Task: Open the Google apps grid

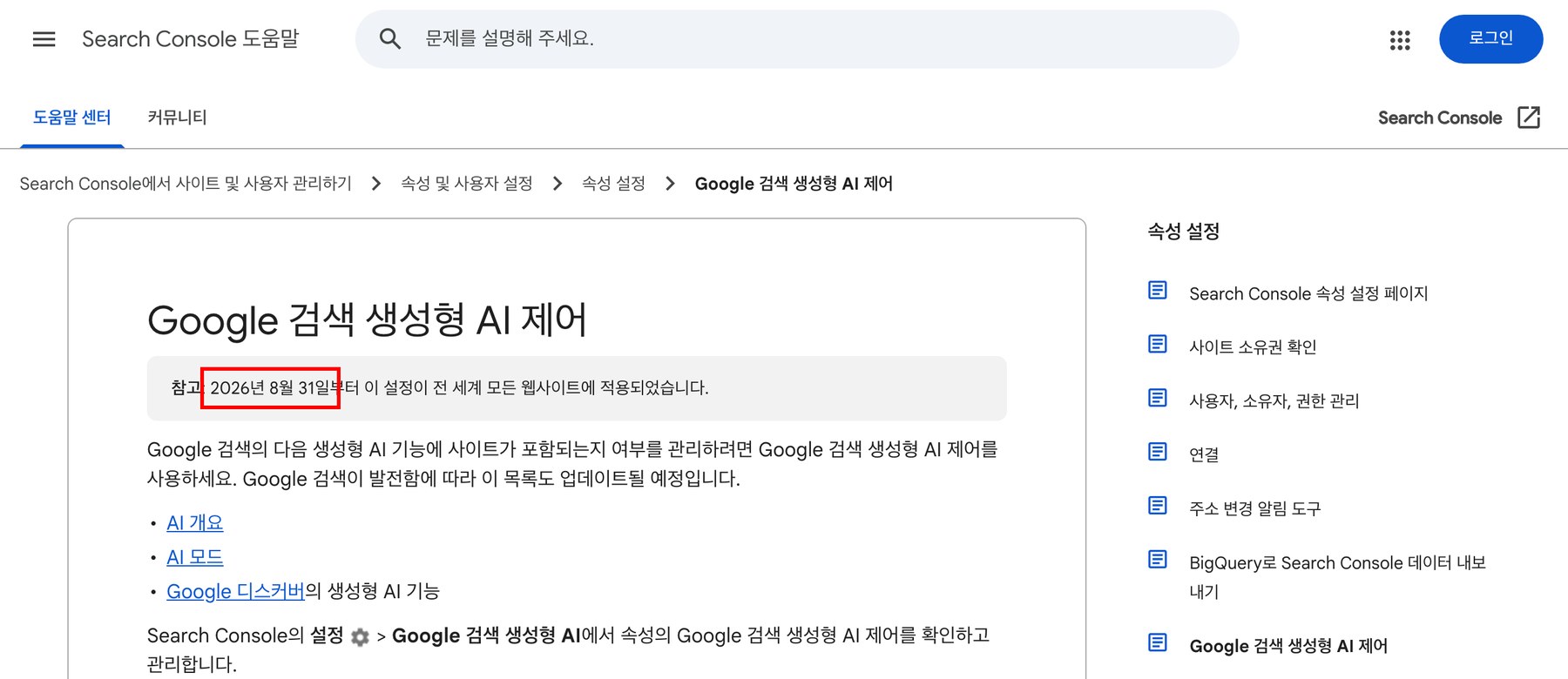Action: pos(1400,40)
